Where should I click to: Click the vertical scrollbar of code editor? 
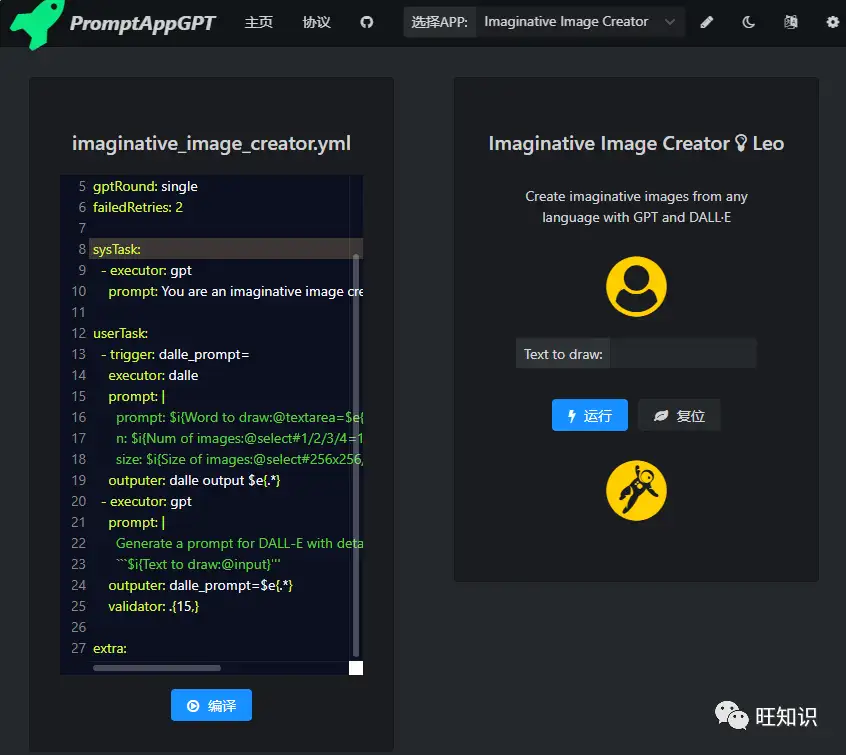(356, 454)
